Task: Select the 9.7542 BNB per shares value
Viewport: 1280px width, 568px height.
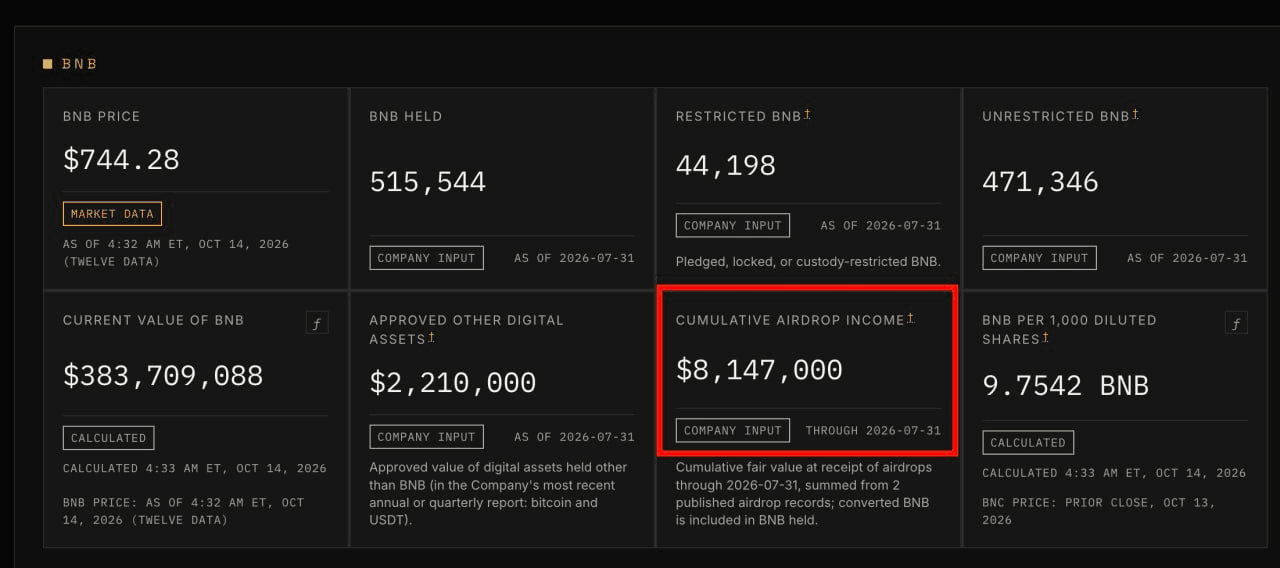Action: click(x=1066, y=385)
